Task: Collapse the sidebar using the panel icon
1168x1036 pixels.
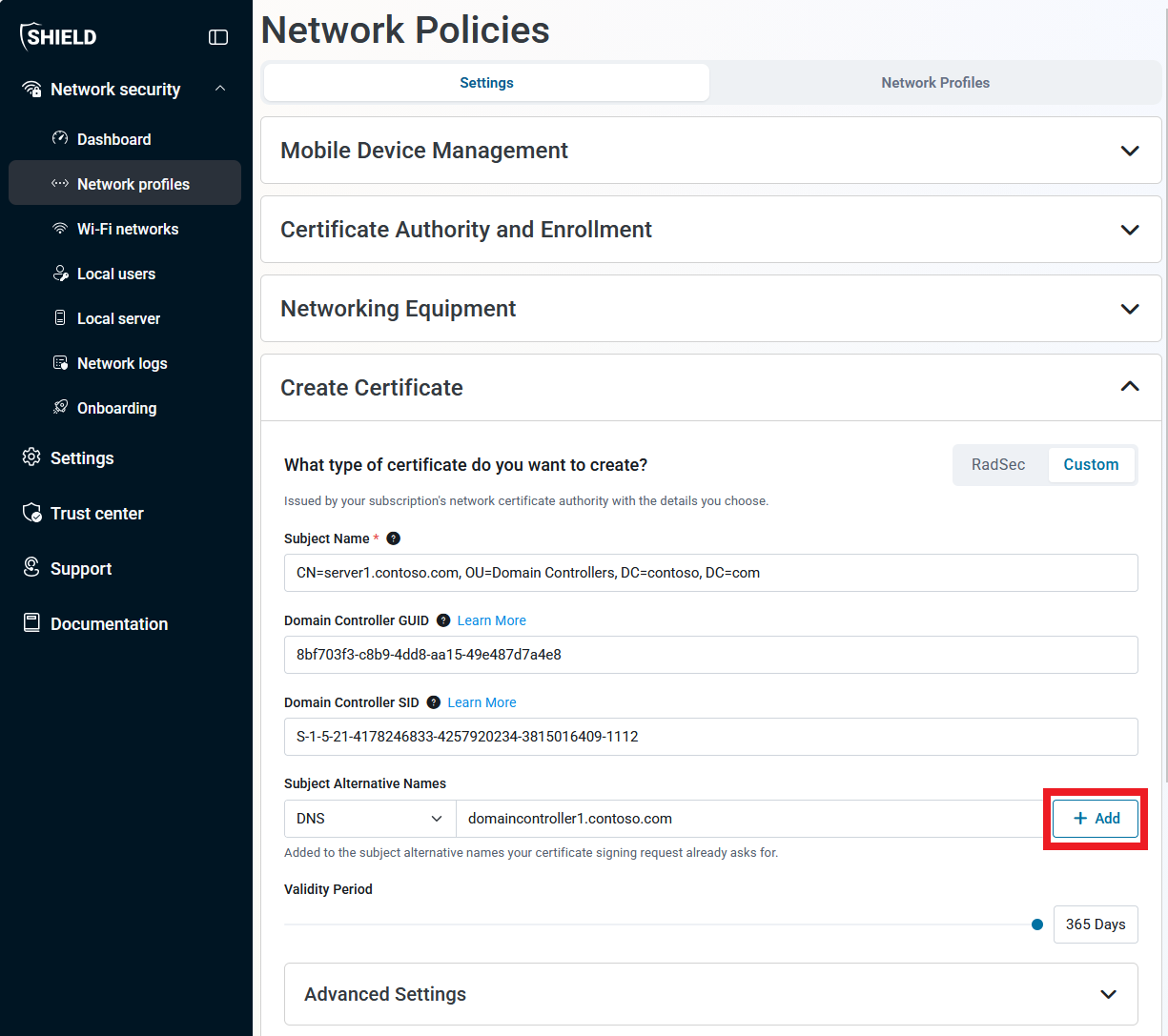Action: click(218, 37)
